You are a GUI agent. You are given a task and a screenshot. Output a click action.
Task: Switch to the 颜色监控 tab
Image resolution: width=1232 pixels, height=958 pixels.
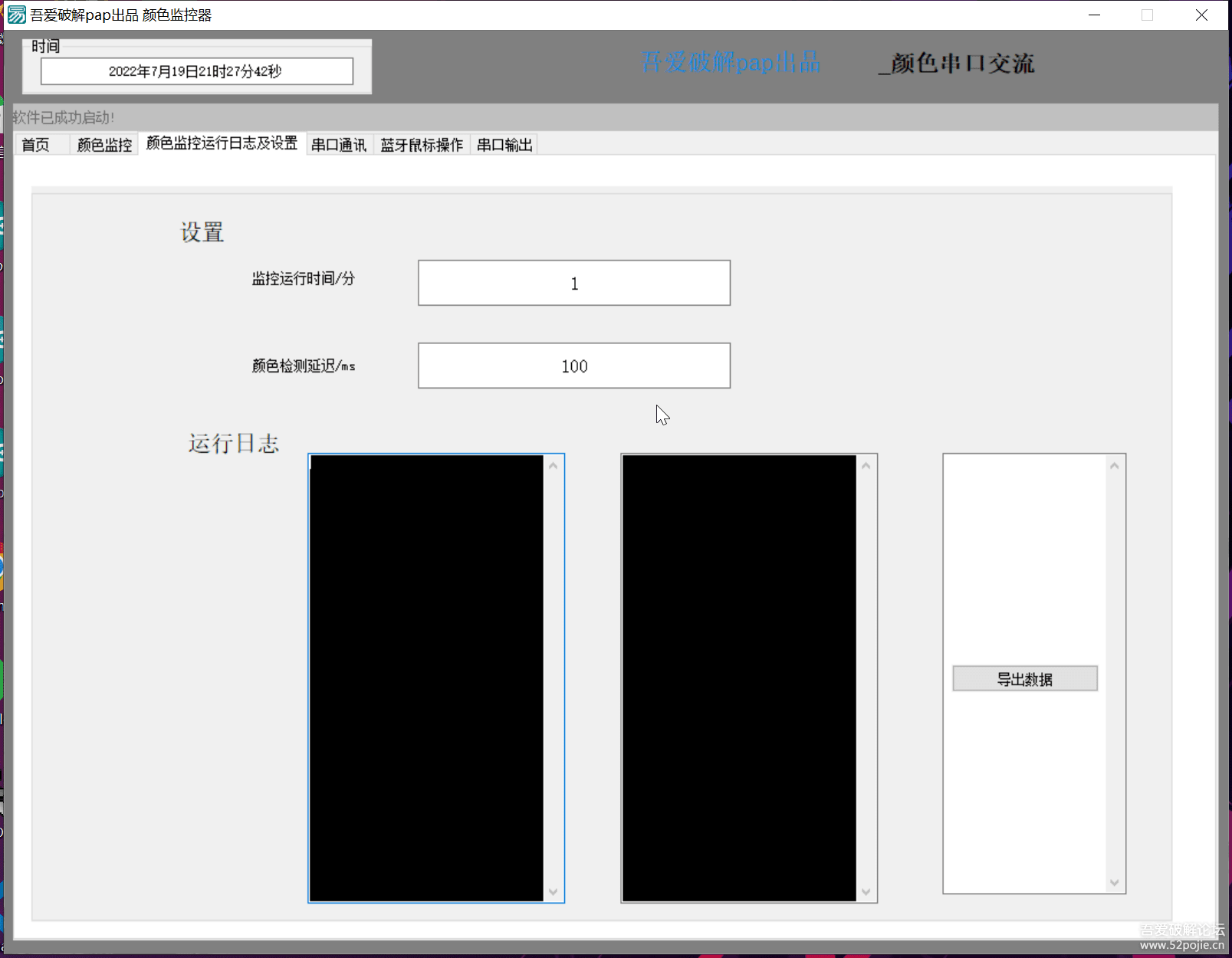coord(104,145)
